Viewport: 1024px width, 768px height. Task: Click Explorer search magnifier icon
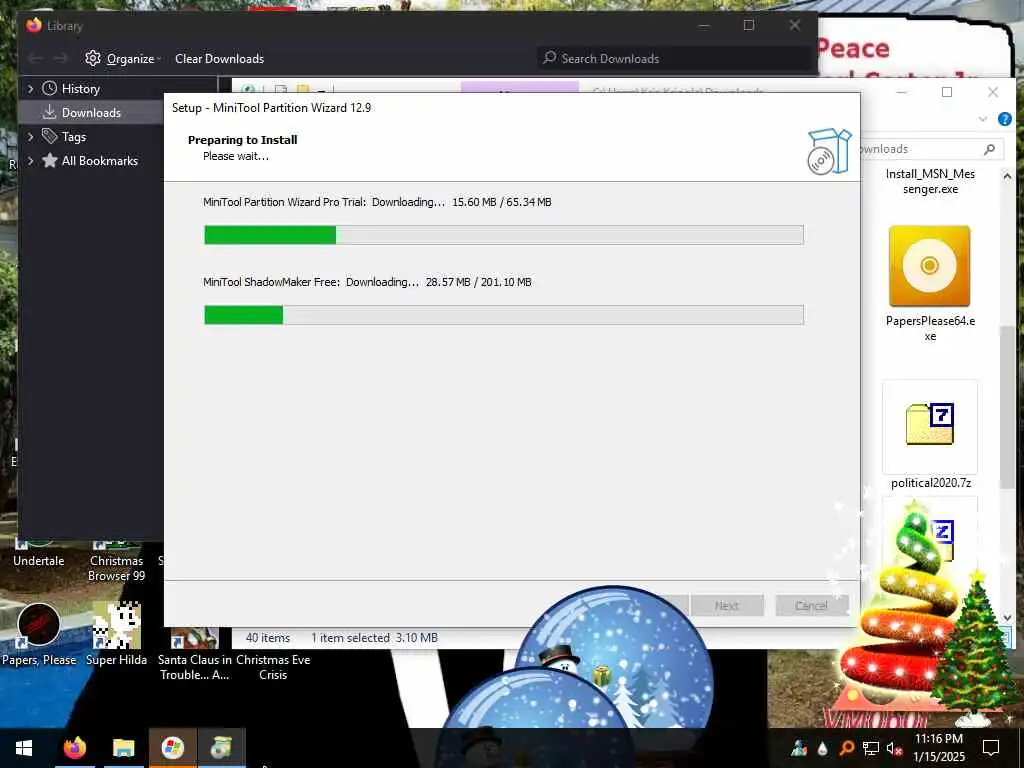coord(990,149)
